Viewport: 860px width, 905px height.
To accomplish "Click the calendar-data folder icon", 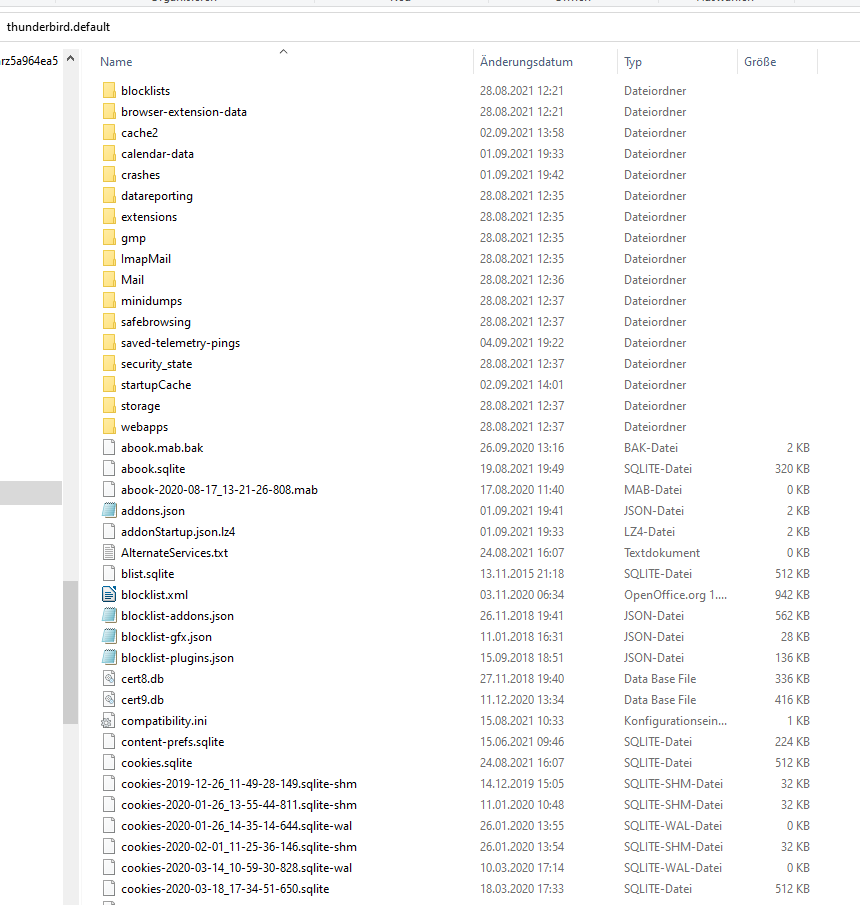I will pos(109,154).
